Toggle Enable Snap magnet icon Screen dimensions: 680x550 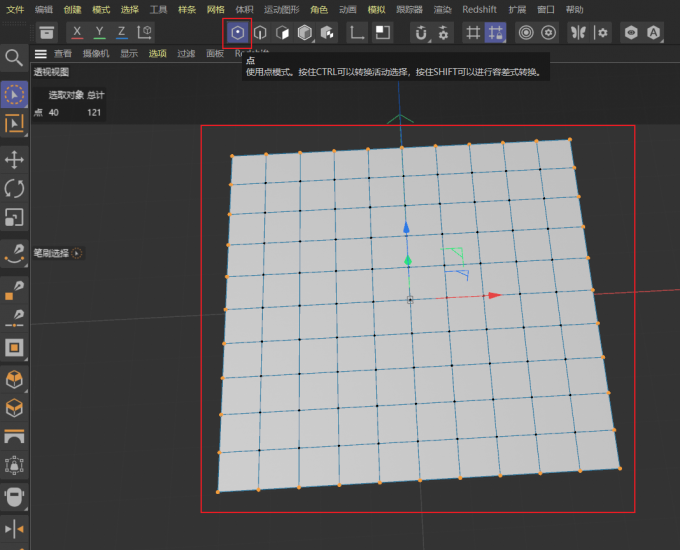coord(421,33)
